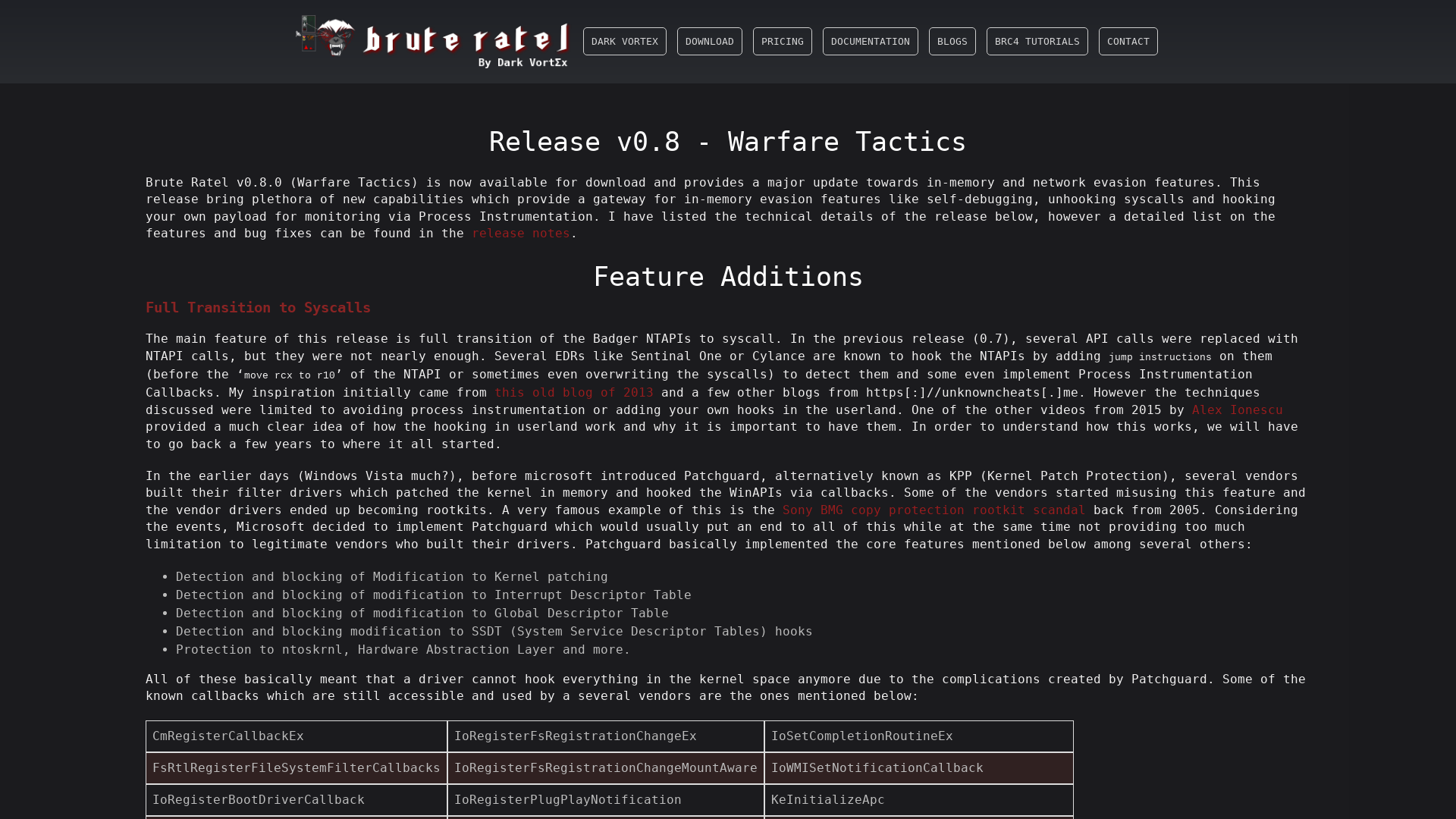Select the IoRegisterFsRegistrationChangeEx cell
1456x819 pixels.
[x=606, y=736]
